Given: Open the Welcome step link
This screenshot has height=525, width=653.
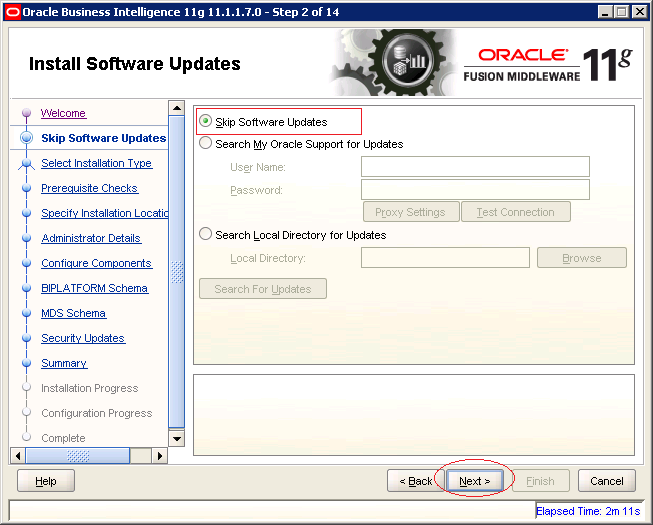Looking at the screenshot, I should 63,113.
